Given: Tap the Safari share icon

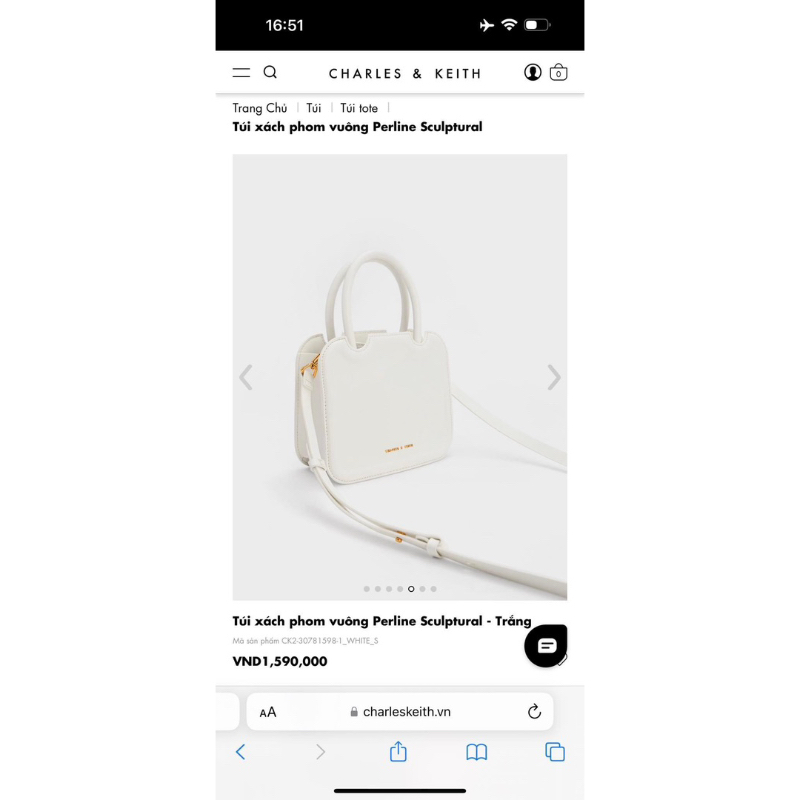Looking at the screenshot, I should point(398,752).
